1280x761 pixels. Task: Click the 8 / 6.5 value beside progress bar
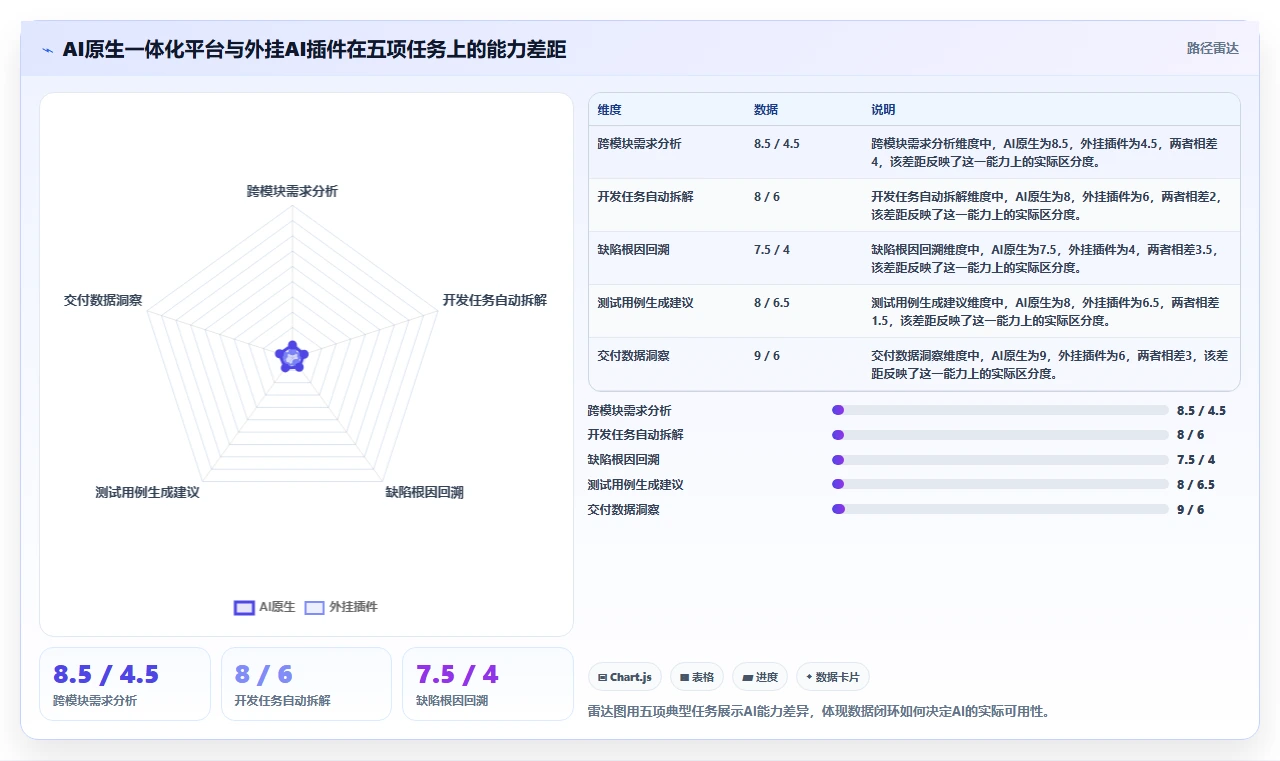1196,485
